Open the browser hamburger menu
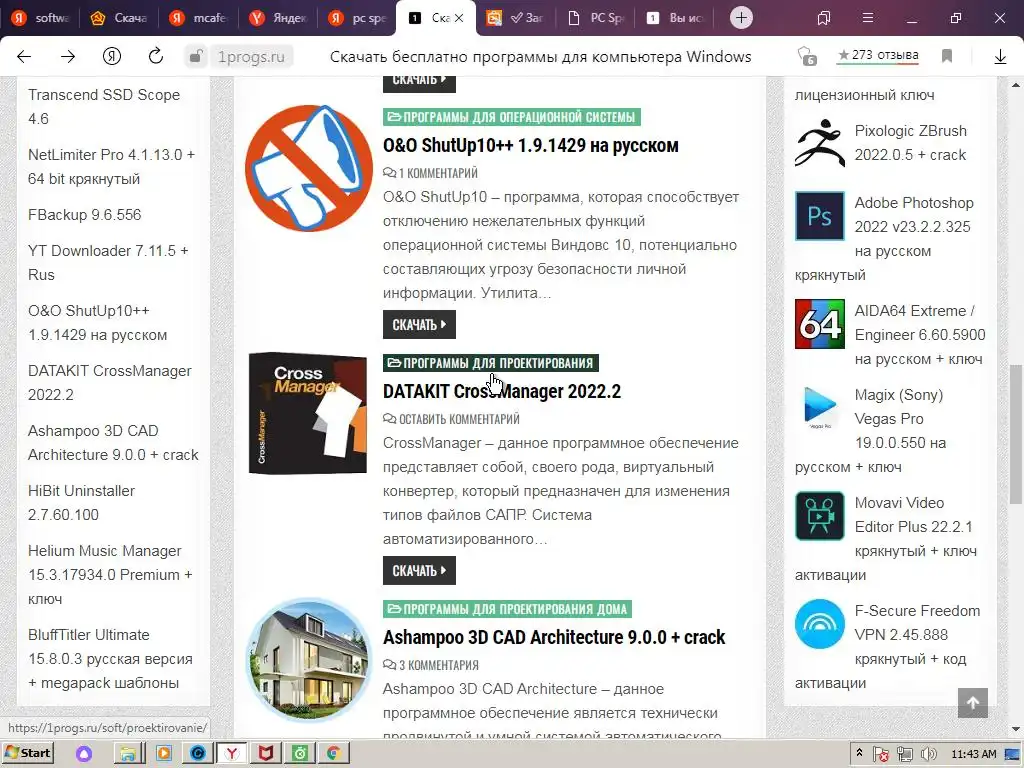The width and height of the screenshot is (1024, 768). pos(867,18)
